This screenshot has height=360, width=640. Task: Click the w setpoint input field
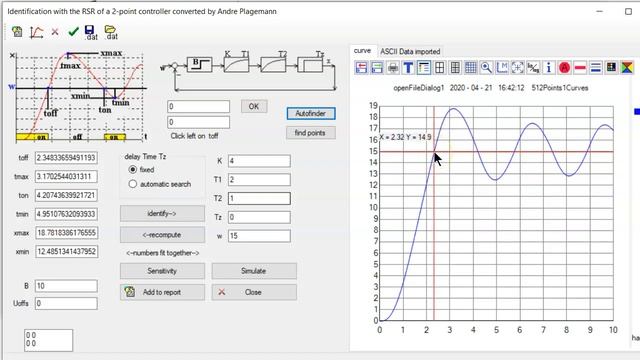259,236
